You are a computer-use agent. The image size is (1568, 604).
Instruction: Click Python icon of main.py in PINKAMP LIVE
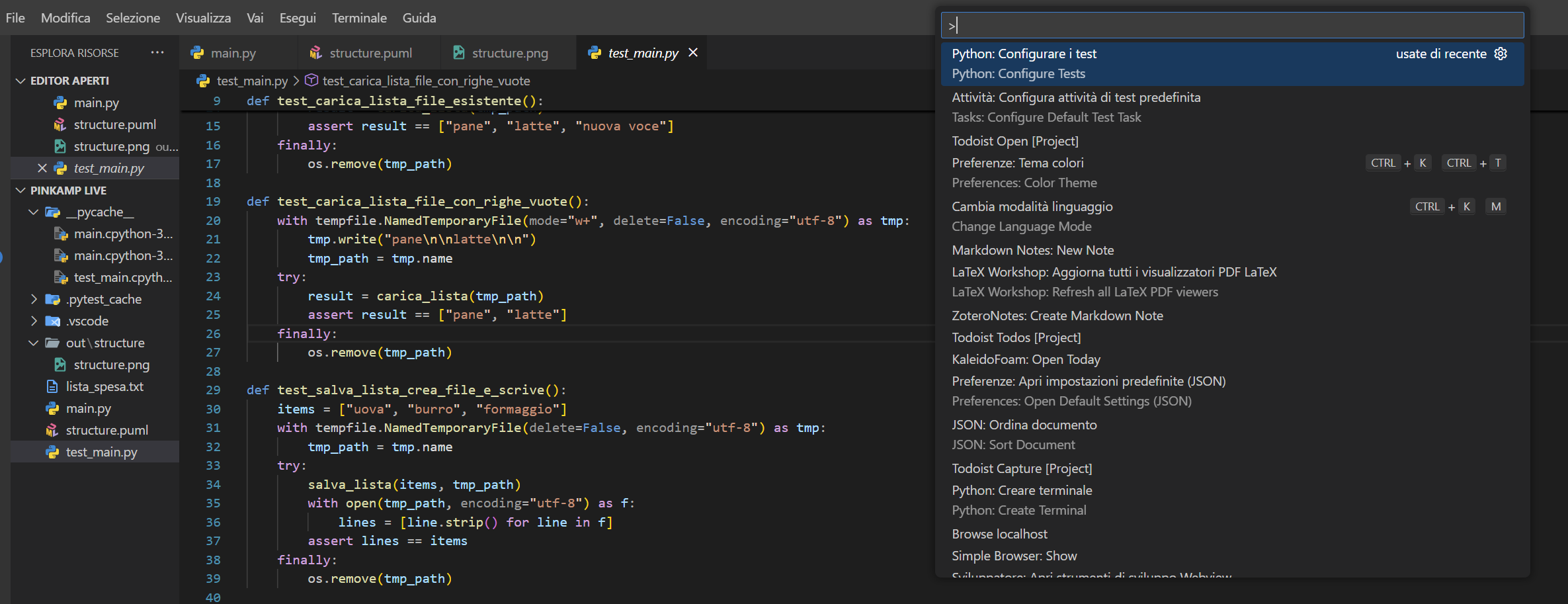pyautogui.click(x=52, y=408)
